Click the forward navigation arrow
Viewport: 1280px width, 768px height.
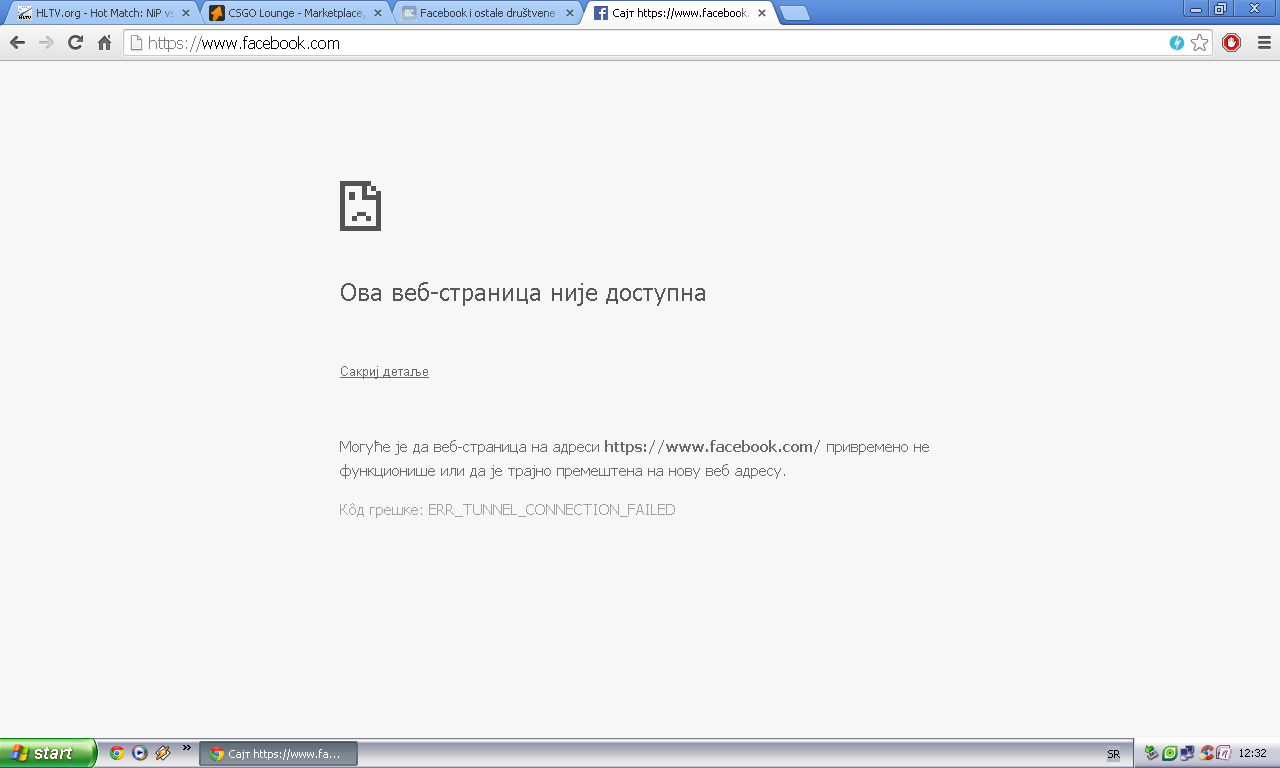pyautogui.click(x=46, y=43)
